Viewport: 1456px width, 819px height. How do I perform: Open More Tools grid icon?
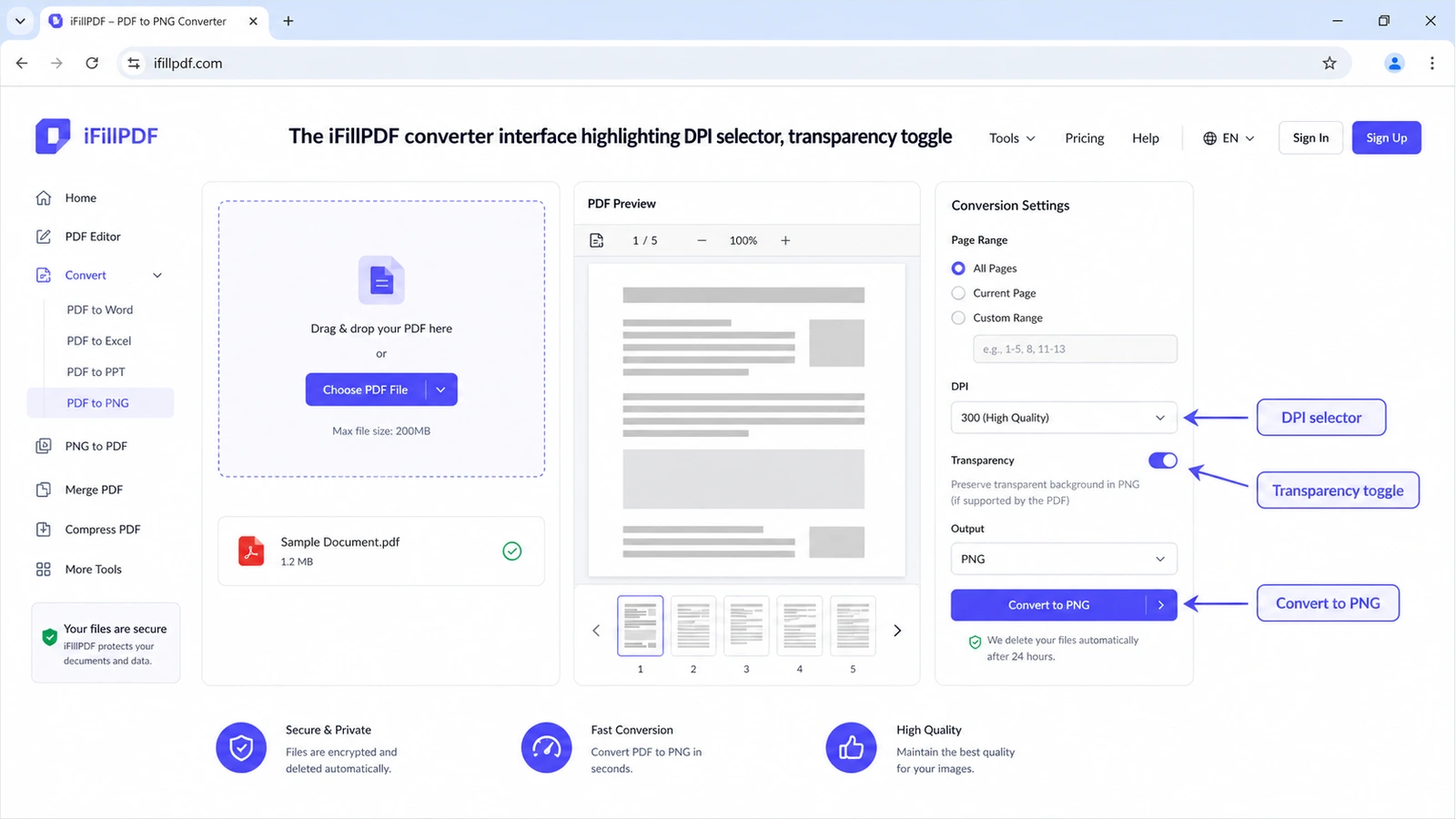43,570
